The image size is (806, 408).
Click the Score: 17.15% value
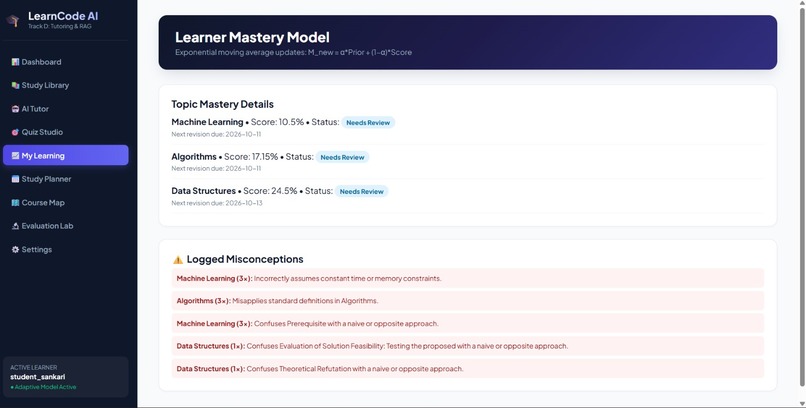click(x=251, y=157)
